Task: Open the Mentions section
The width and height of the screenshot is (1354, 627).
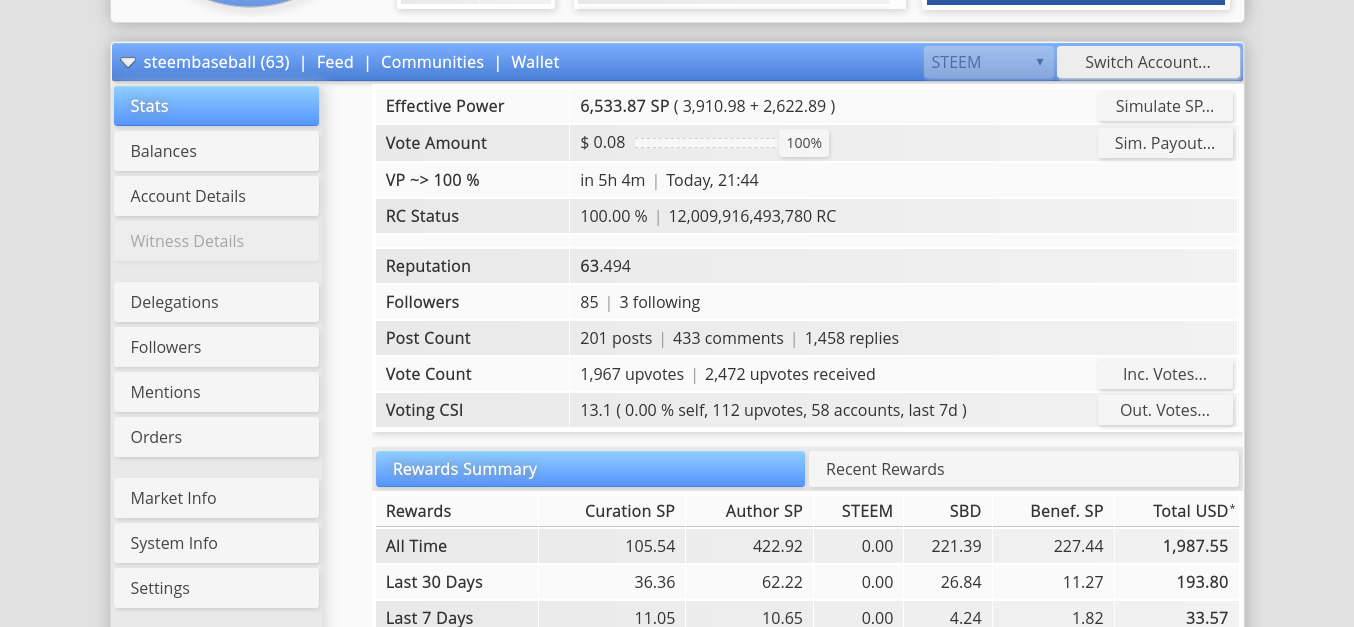Action: coord(216,392)
